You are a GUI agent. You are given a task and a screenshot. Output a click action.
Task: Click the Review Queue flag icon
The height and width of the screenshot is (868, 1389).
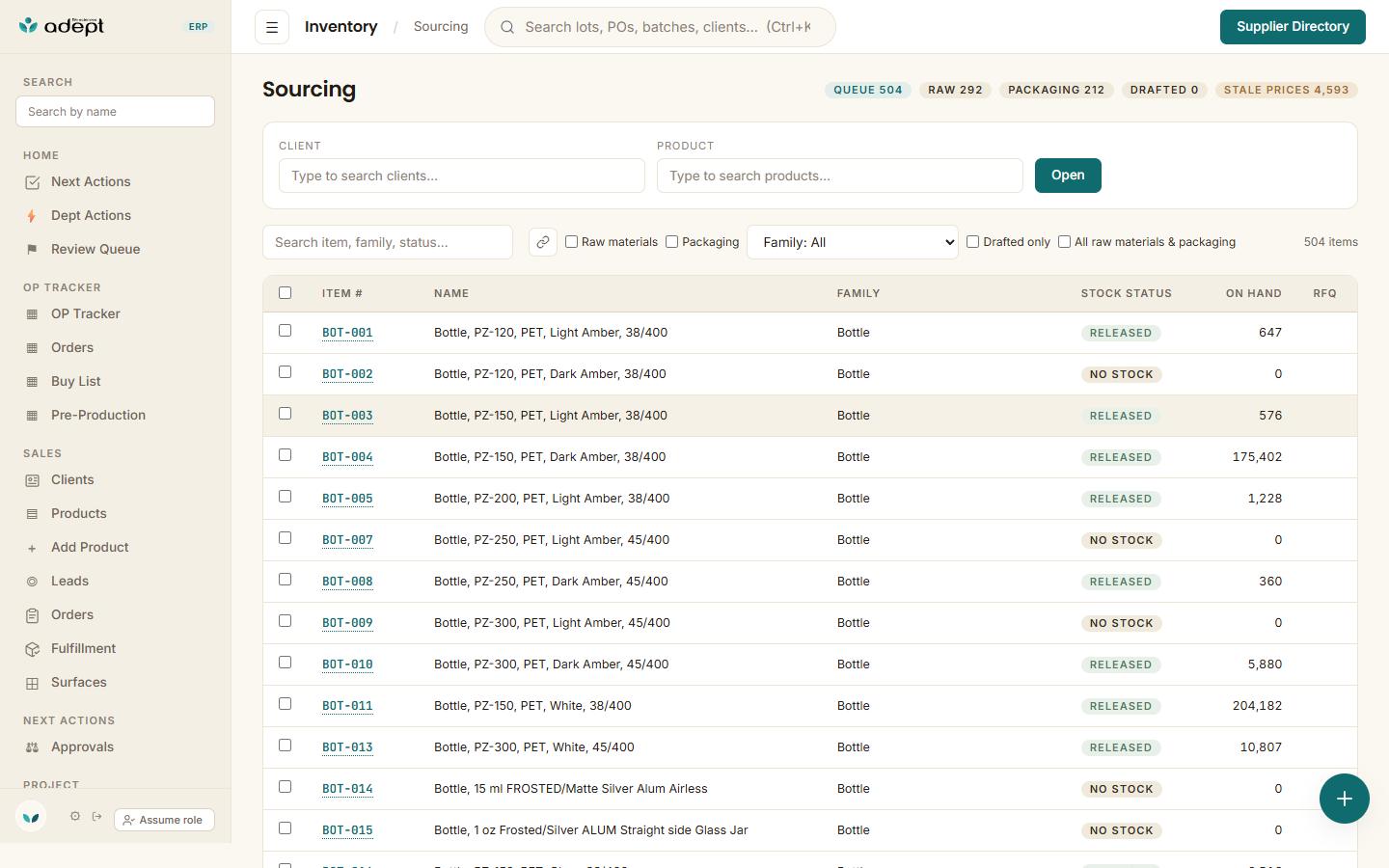tap(32, 250)
